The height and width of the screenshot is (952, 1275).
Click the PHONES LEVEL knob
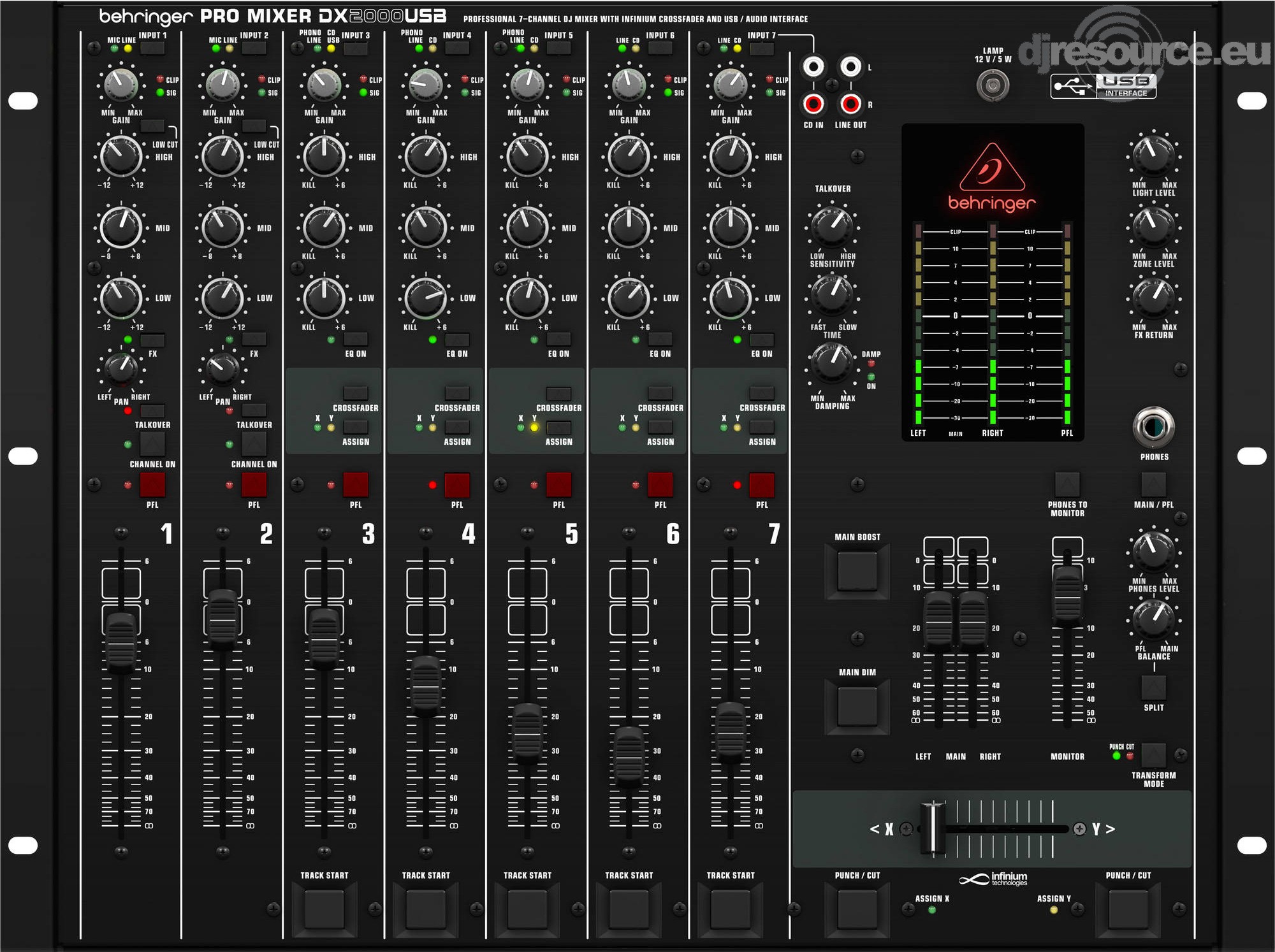point(1153,552)
